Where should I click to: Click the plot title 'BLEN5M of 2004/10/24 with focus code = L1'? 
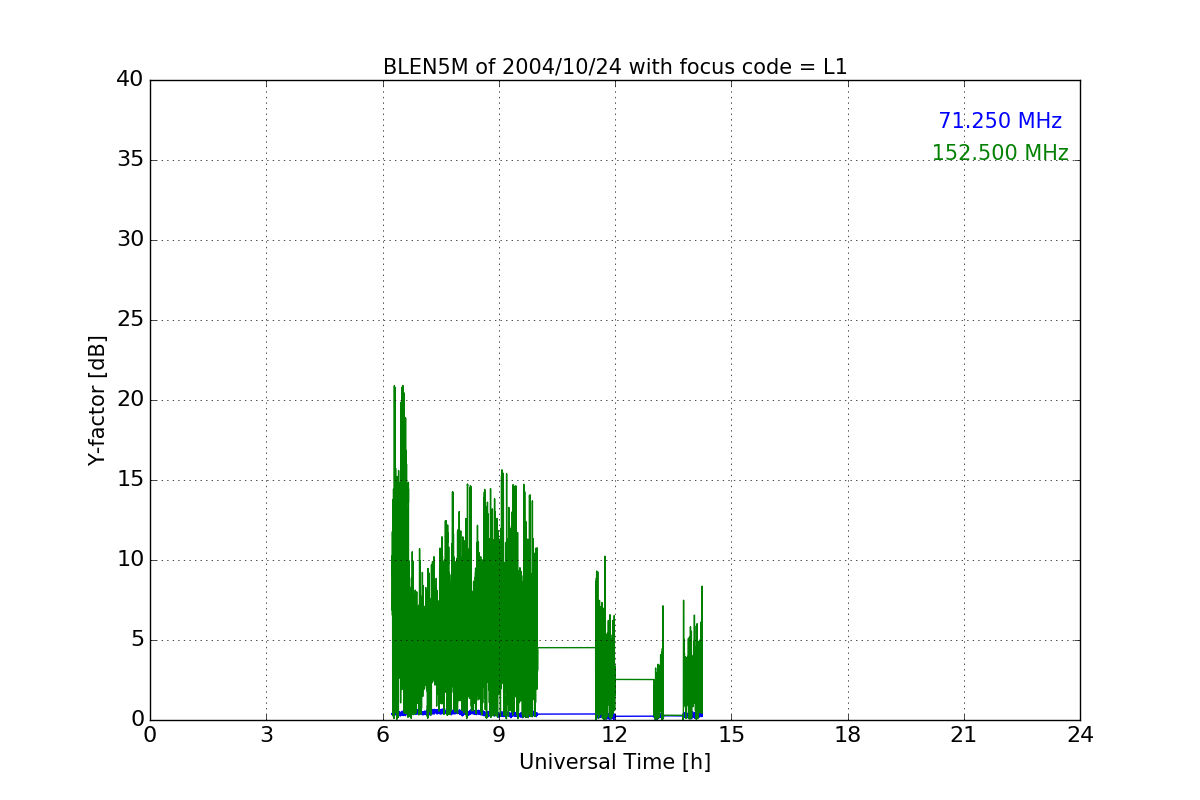point(615,67)
